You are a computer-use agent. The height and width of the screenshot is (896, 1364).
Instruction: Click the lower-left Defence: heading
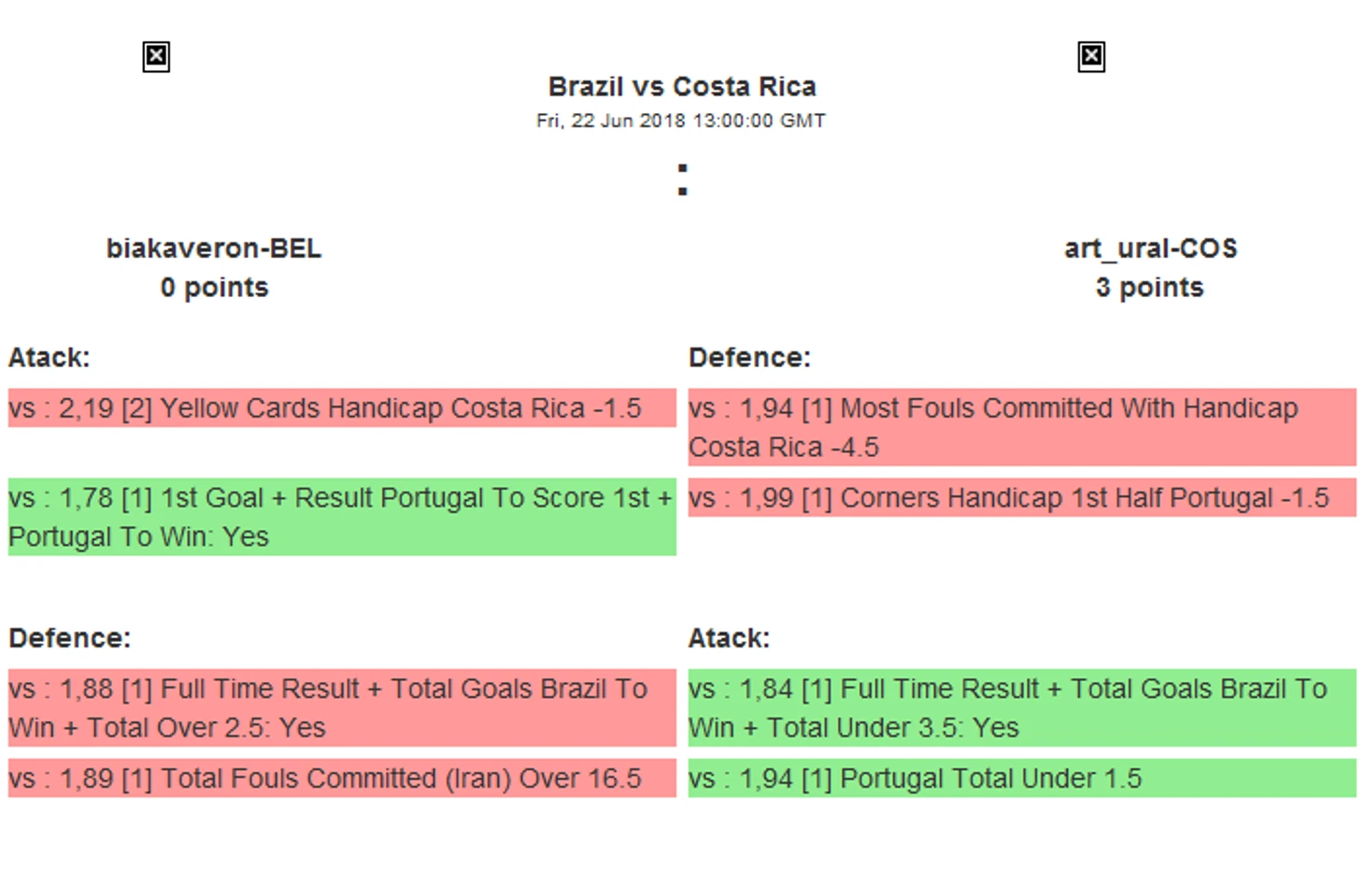click(x=70, y=638)
